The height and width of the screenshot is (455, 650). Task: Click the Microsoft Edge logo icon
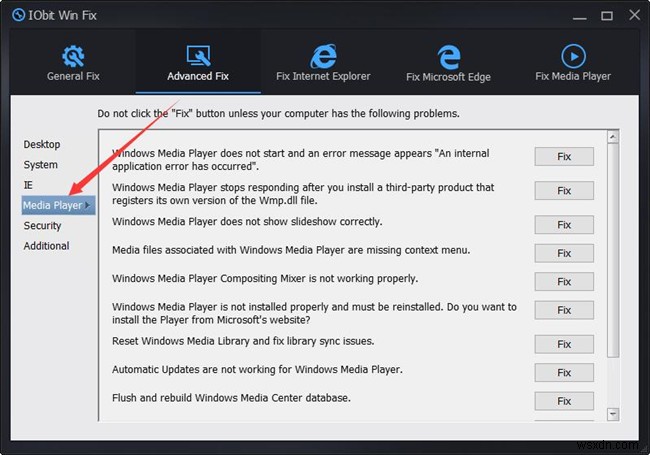point(449,57)
